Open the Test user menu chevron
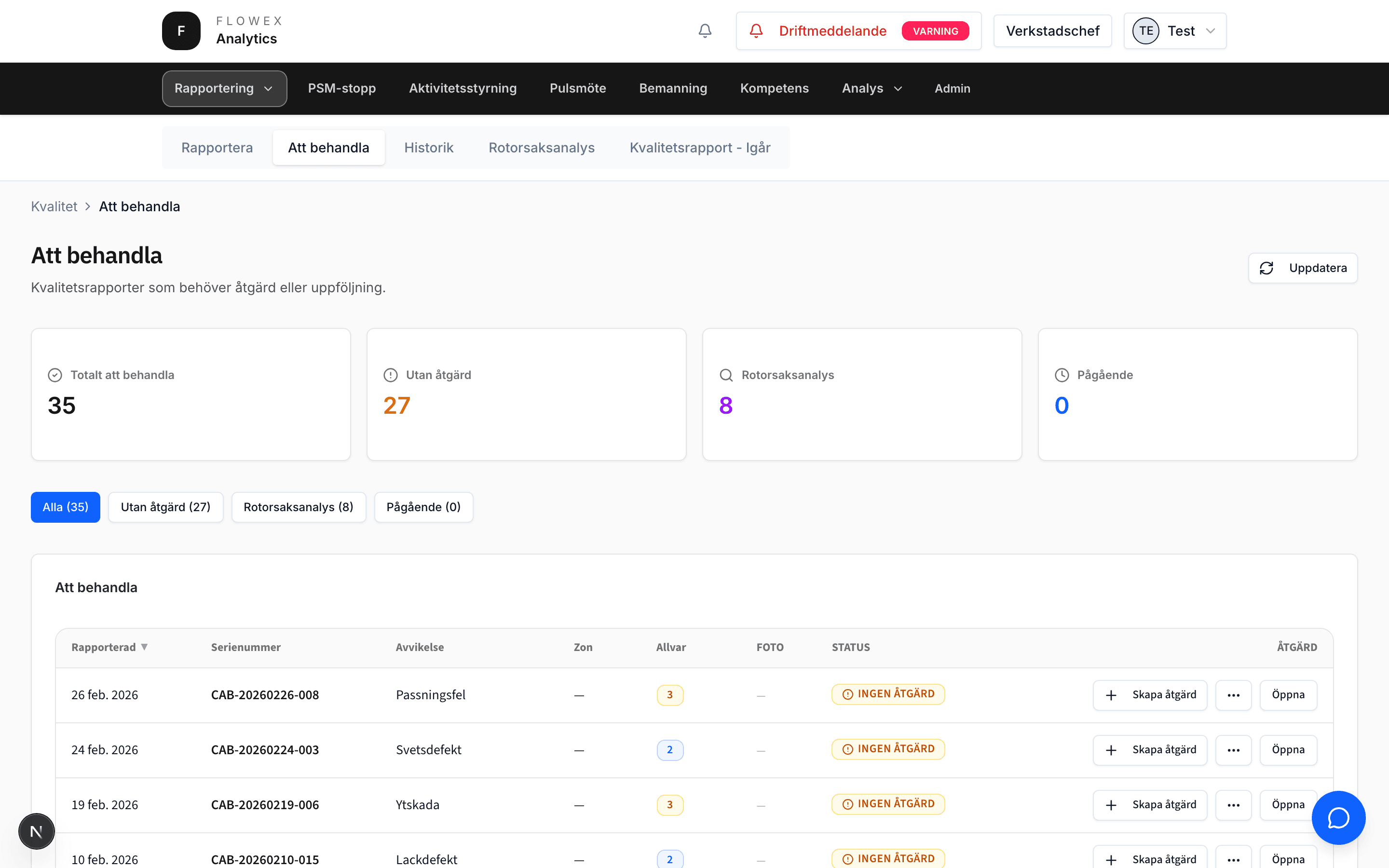Image resolution: width=1389 pixels, height=868 pixels. 1211,31
